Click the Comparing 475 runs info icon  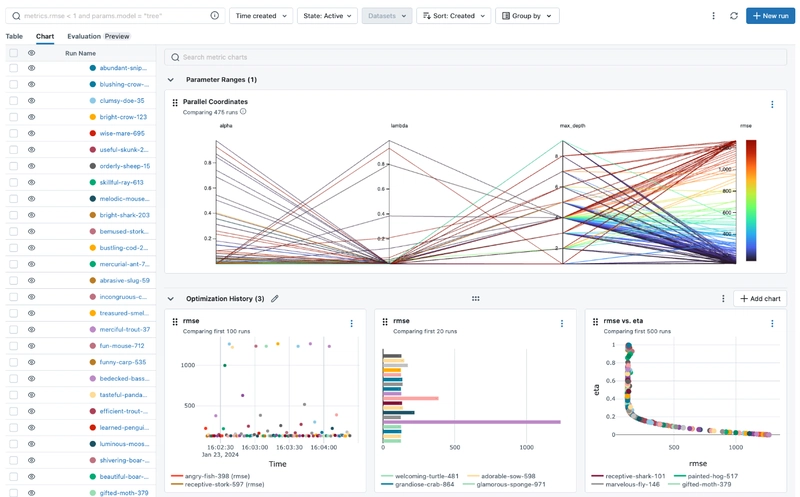tap(243, 112)
